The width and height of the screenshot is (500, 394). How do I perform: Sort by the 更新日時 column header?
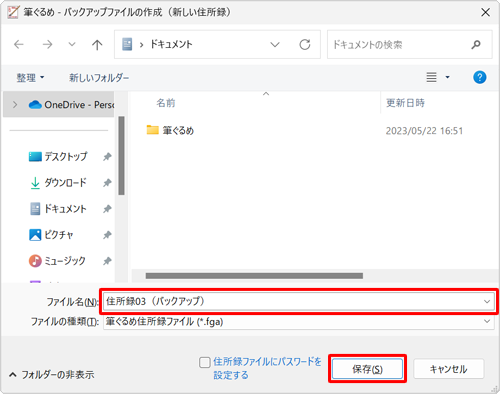[x=405, y=103]
